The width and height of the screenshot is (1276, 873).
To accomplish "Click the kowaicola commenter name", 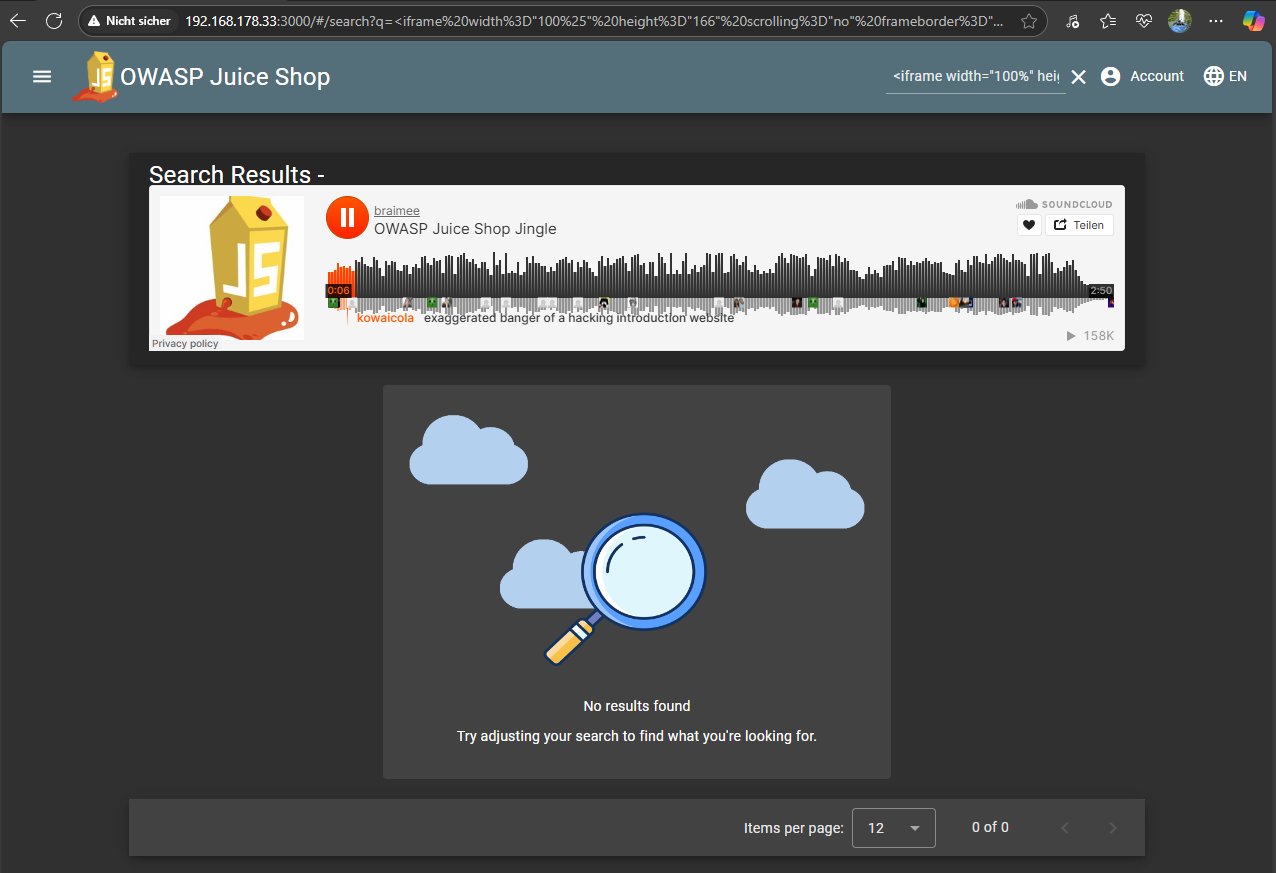I will click(385, 318).
